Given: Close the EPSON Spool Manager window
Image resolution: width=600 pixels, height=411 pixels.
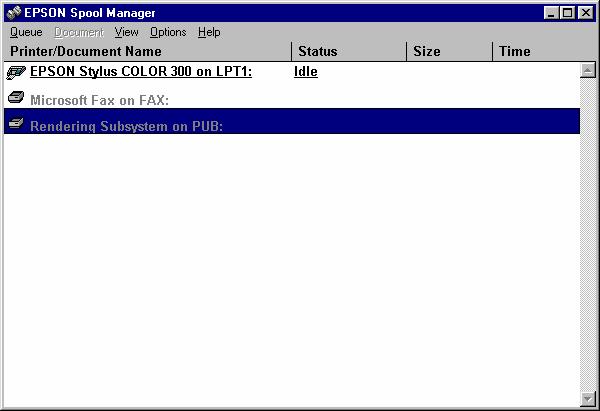Looking at the screenshot, I should pos(586,13).
